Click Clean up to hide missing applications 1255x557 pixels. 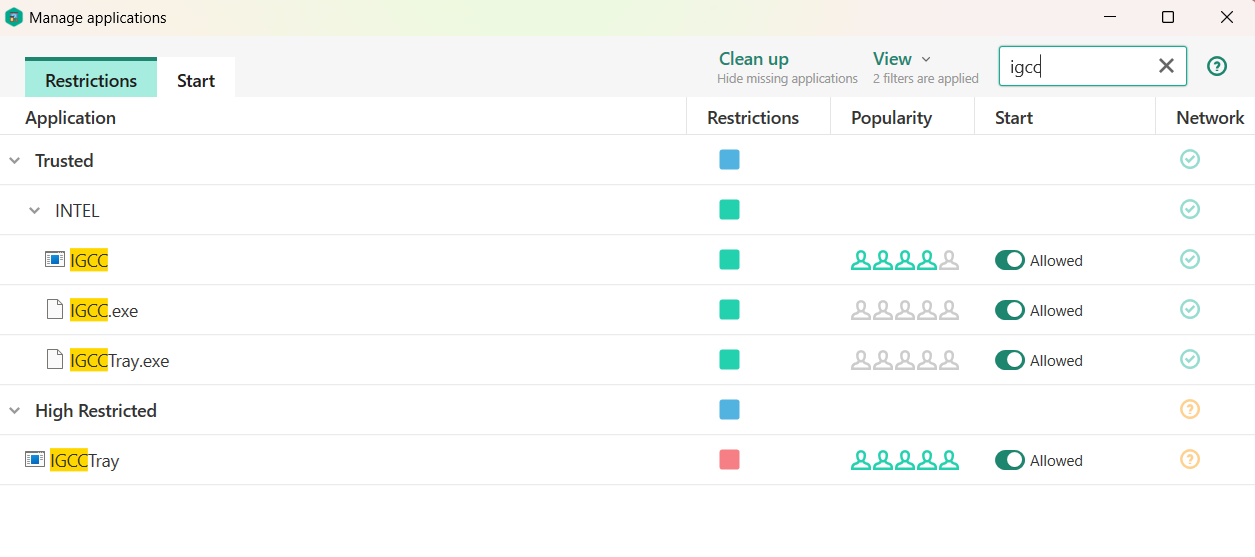(x=754, y=59)
